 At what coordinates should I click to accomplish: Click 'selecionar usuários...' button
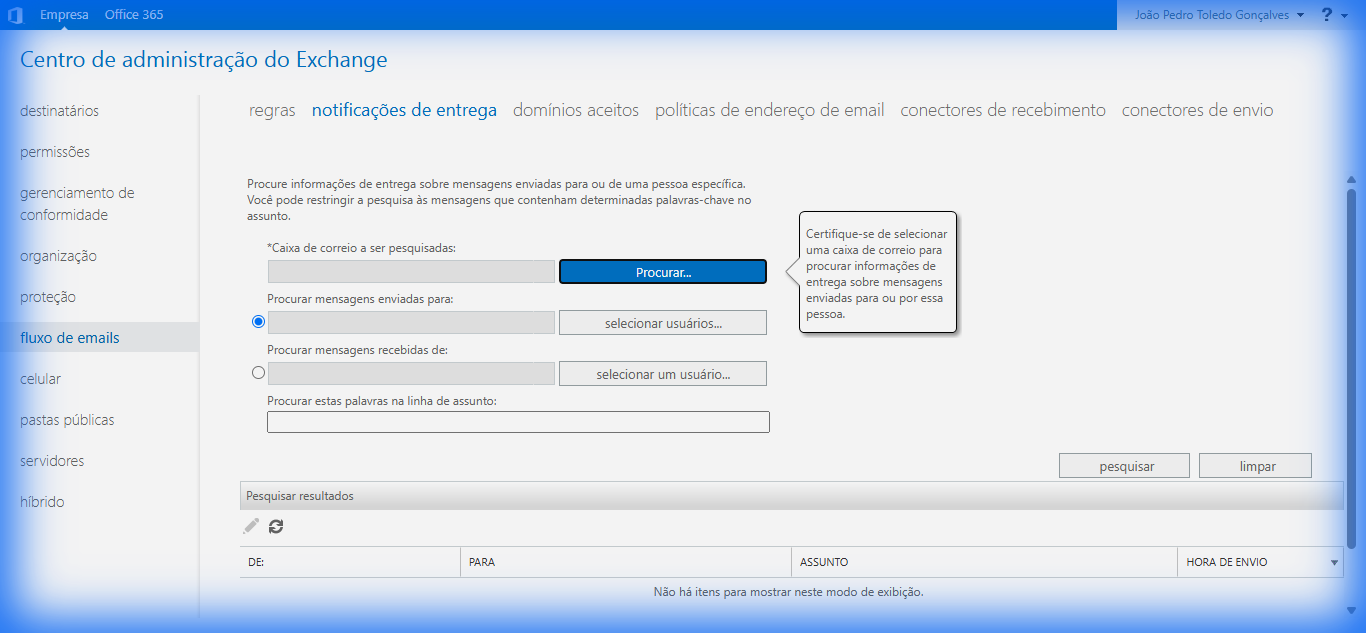click(662, 322)
